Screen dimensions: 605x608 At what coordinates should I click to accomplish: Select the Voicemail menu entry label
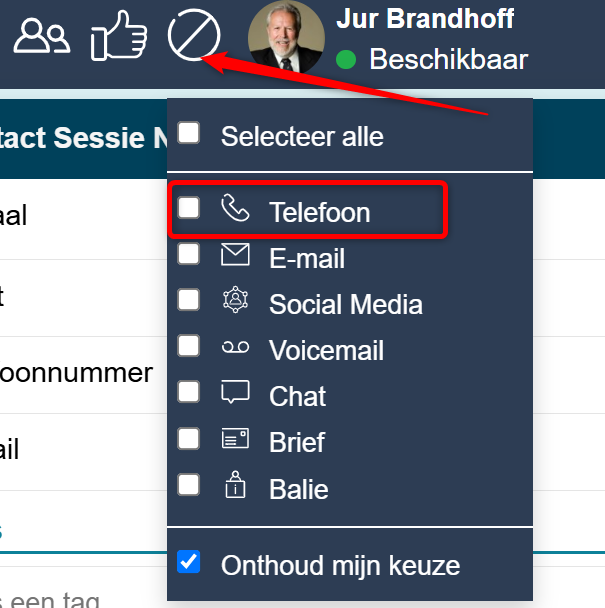point(327,350)
